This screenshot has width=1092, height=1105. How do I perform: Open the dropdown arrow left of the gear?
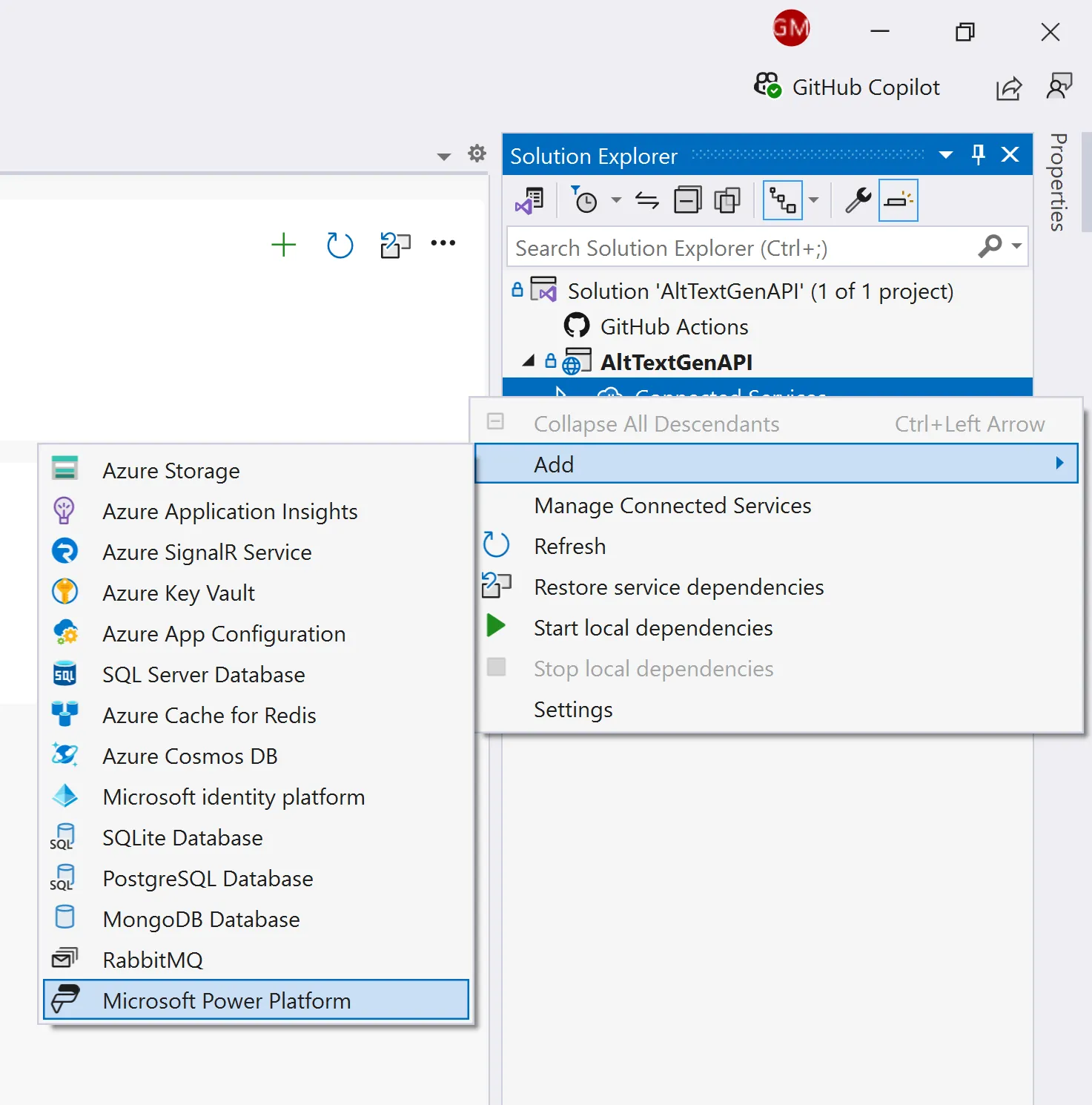coord(443,156)
